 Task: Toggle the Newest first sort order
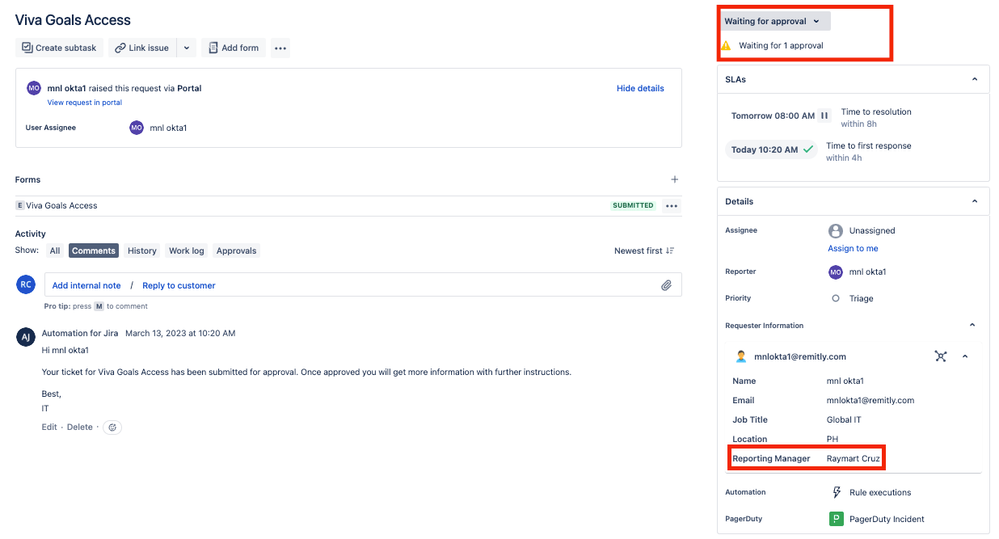[x=644, y=251]
